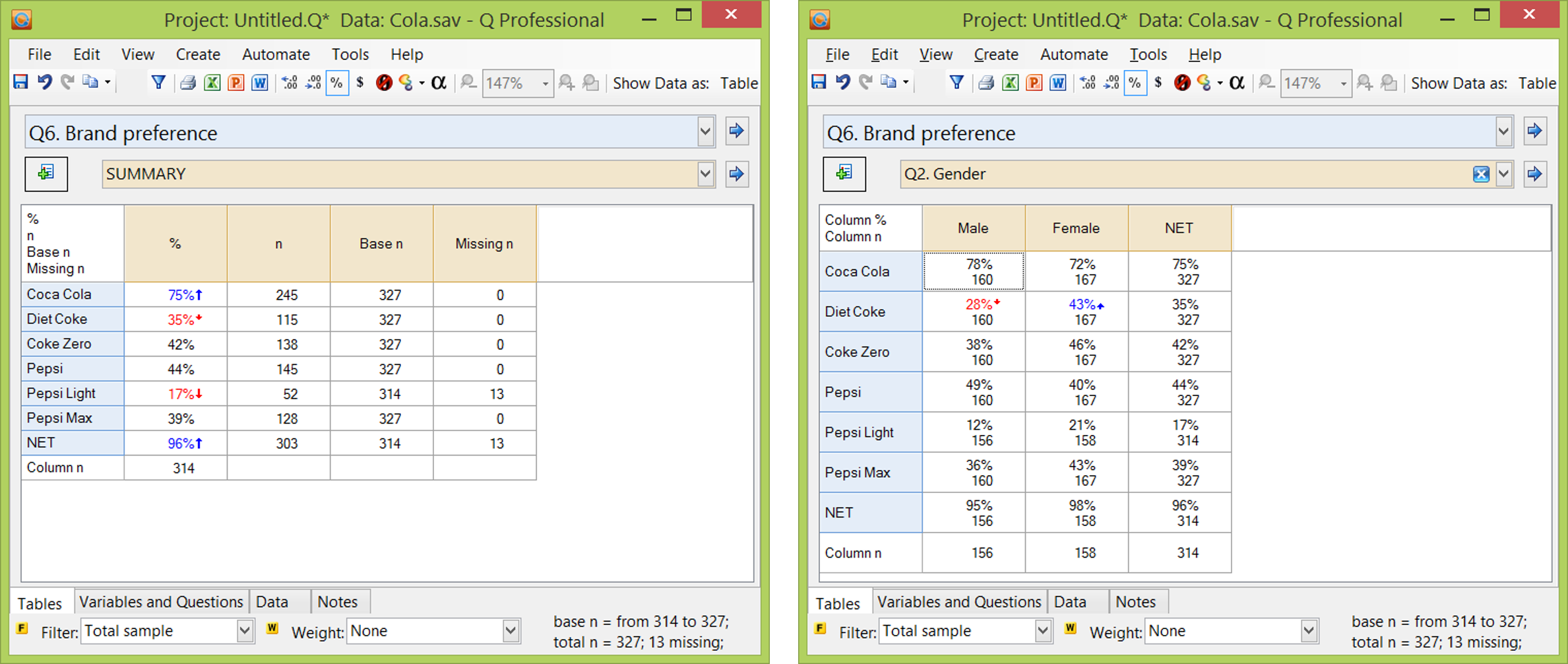Save the project in the left window

(20, 83)
